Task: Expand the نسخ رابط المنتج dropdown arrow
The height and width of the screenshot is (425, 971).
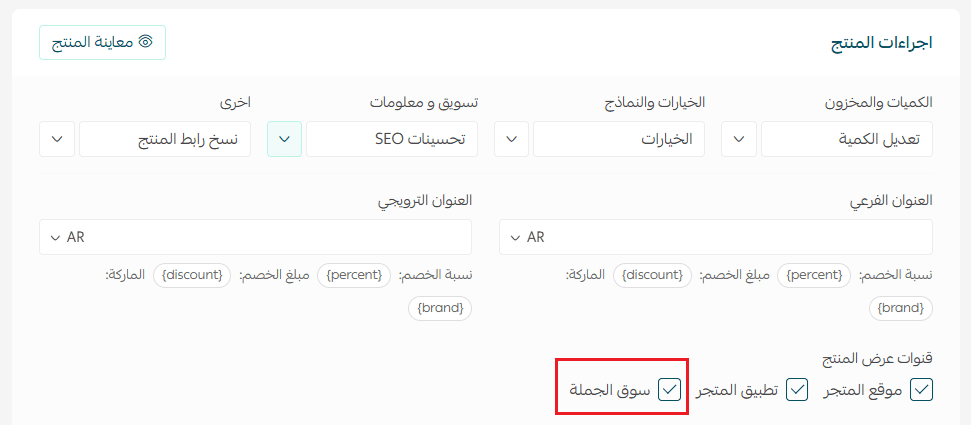Action: pos(57,140)
